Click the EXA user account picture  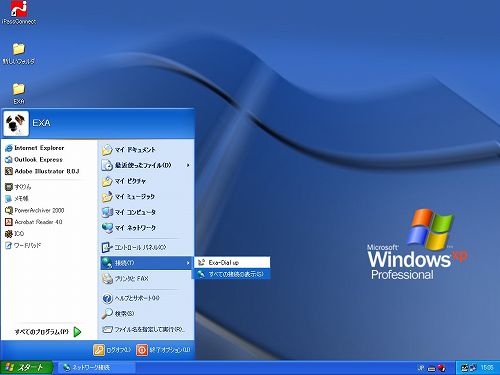tap(16, 123)
